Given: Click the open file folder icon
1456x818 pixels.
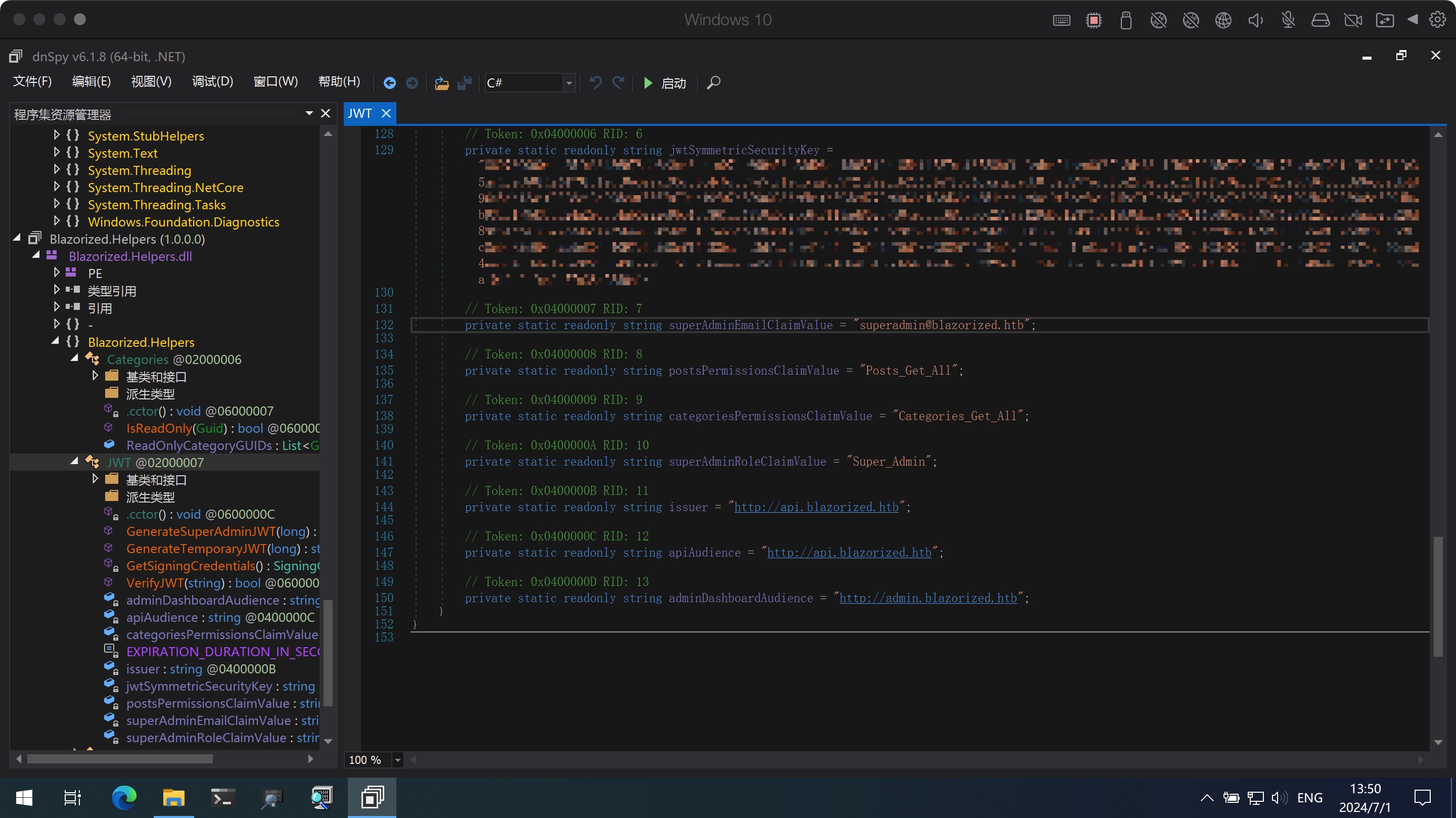Looking at the screenshot, I should 441,83.
